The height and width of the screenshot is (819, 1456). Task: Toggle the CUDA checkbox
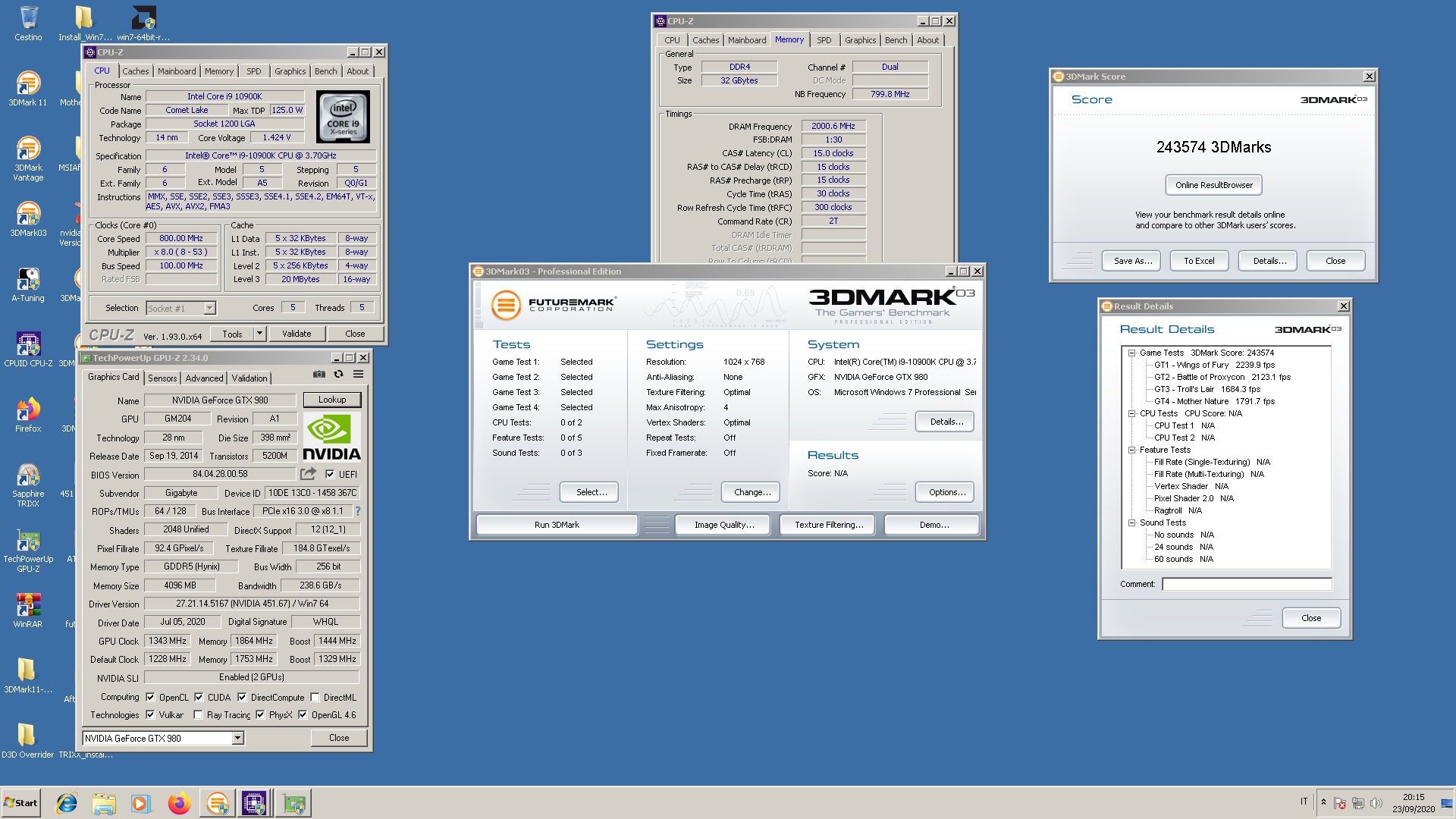click(x=199, y=697)
